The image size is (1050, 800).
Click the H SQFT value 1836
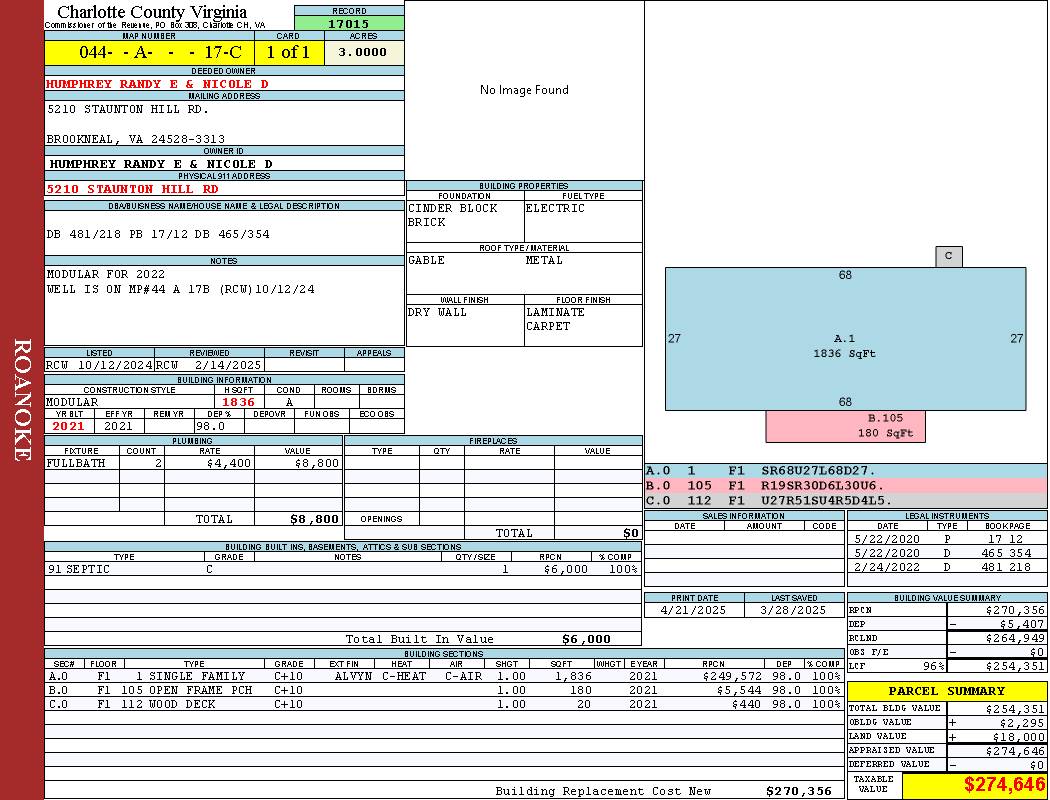click(238, 402)
